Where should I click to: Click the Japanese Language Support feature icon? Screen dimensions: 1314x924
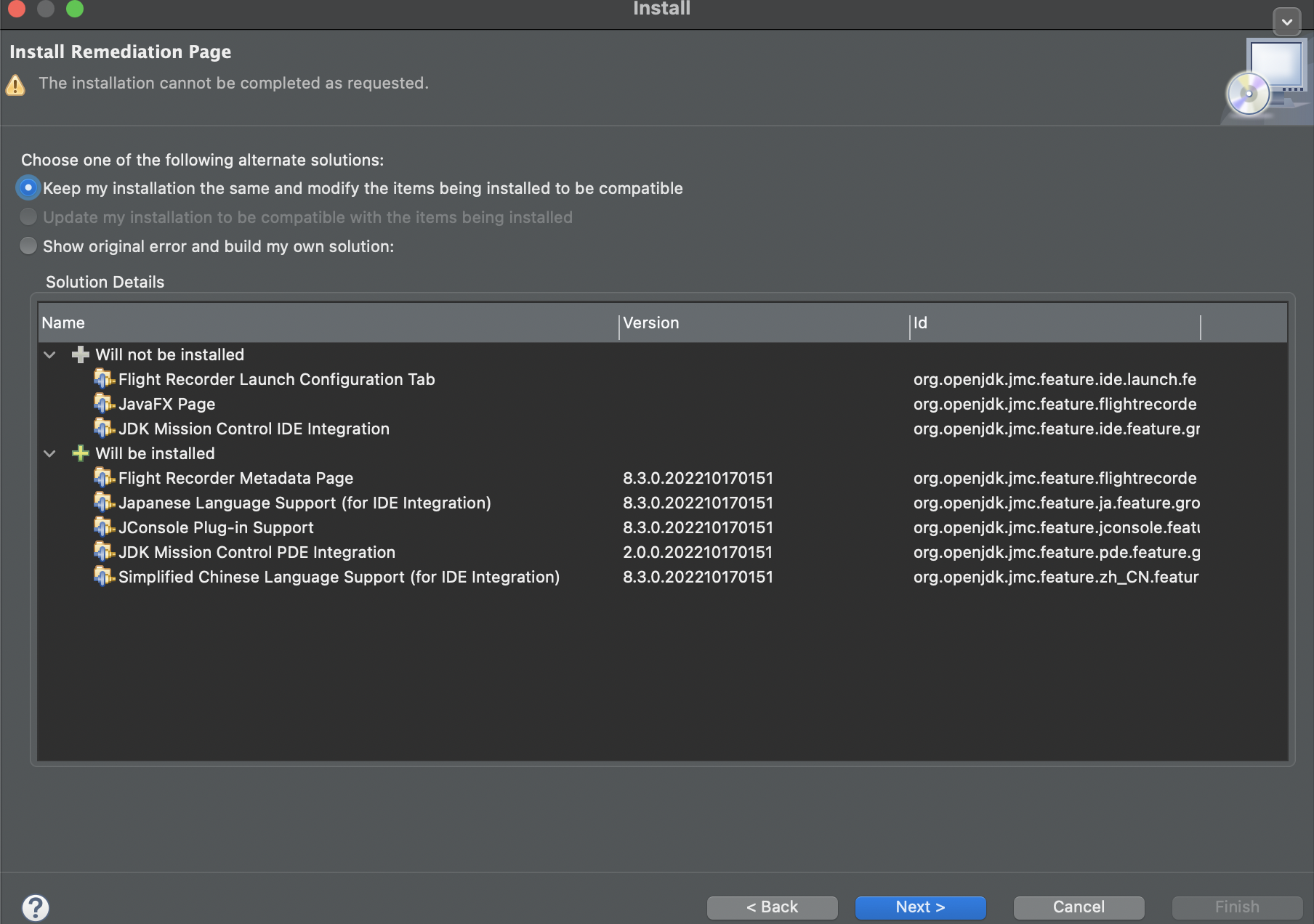[104, 503]
